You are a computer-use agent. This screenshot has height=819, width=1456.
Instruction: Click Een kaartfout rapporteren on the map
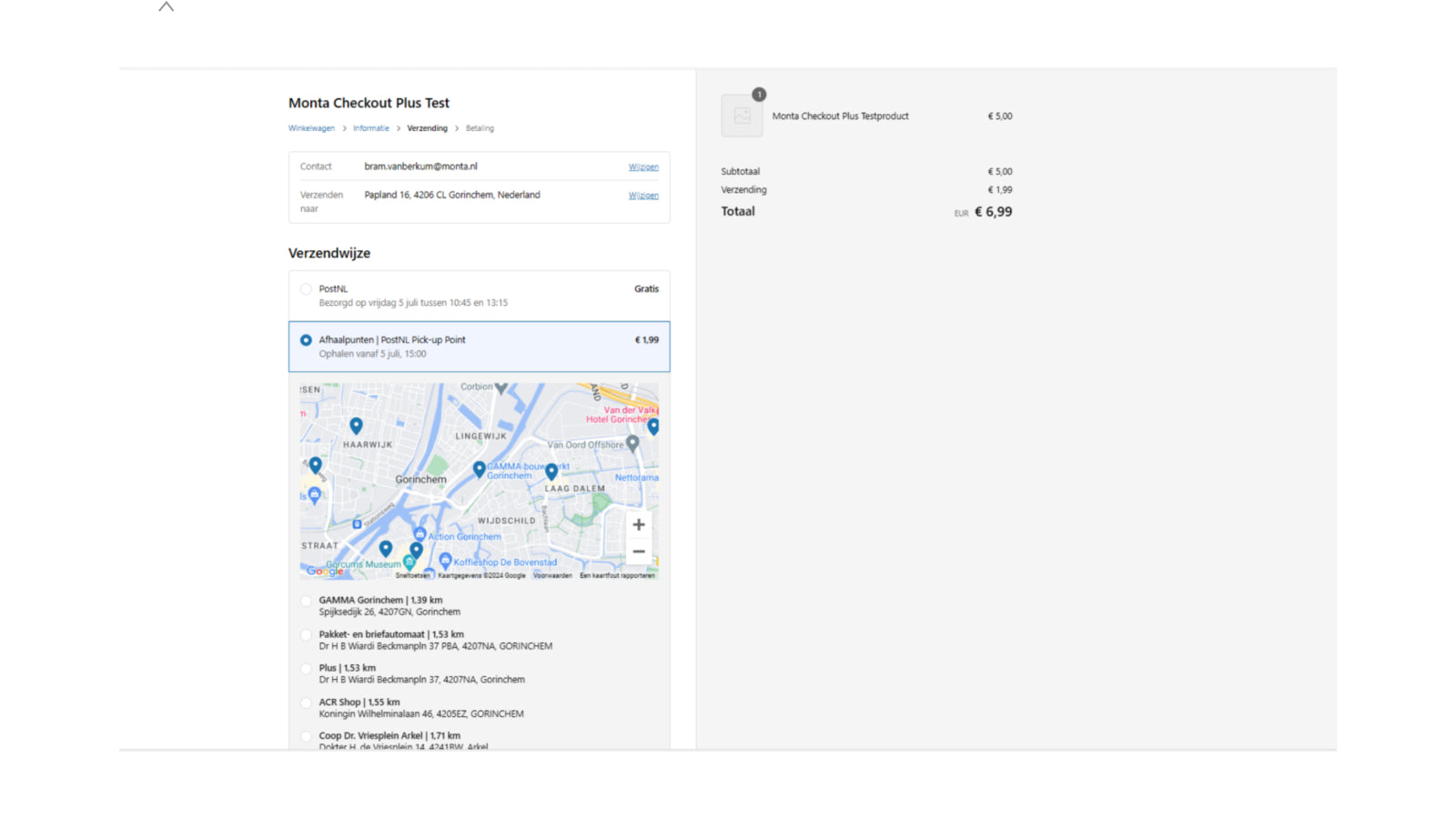(x=617, y=575)
